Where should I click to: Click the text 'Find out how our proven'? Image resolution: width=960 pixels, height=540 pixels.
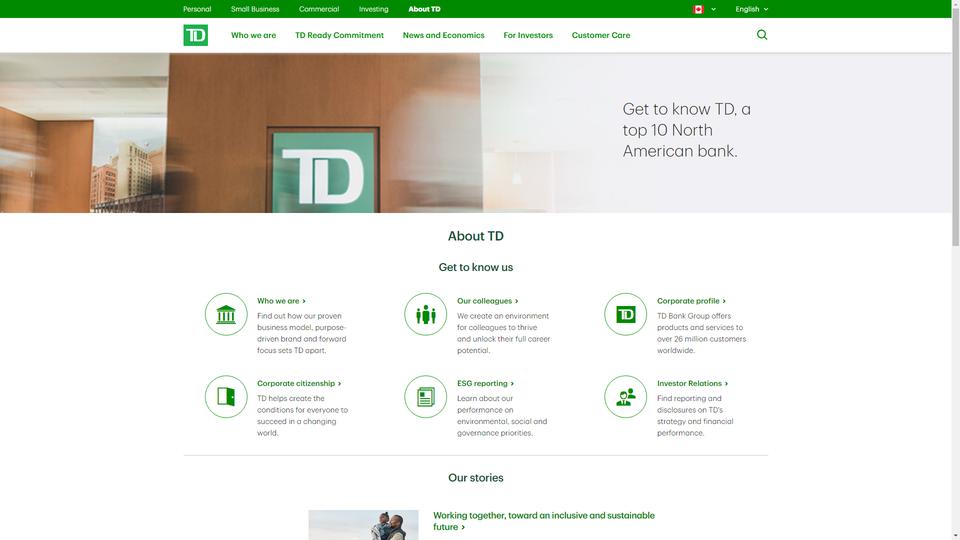tap(299, 316)
